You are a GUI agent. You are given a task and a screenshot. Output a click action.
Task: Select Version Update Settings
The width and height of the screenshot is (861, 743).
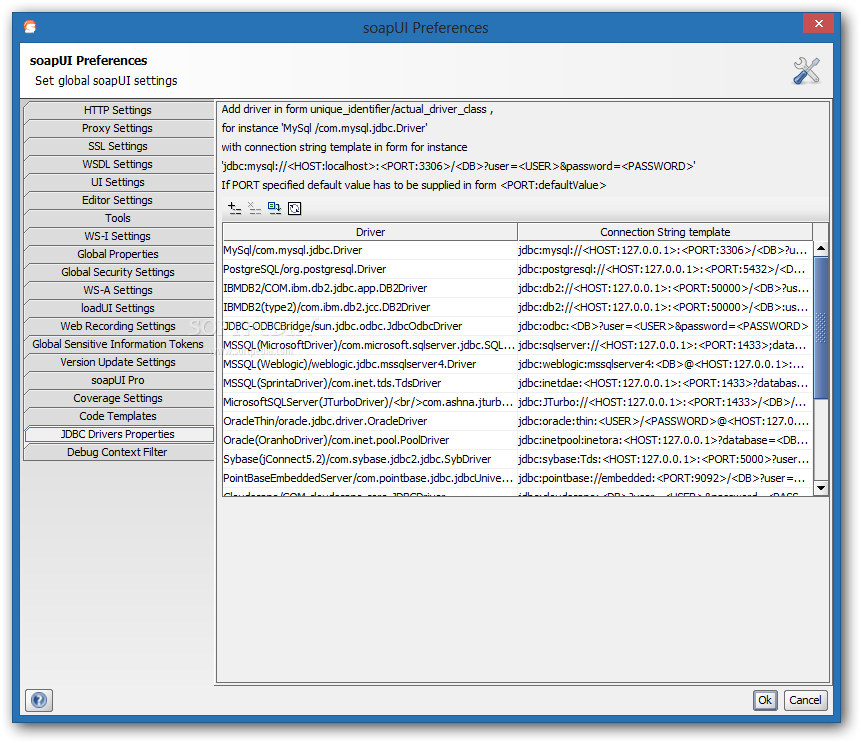click(x=118, y=362)
